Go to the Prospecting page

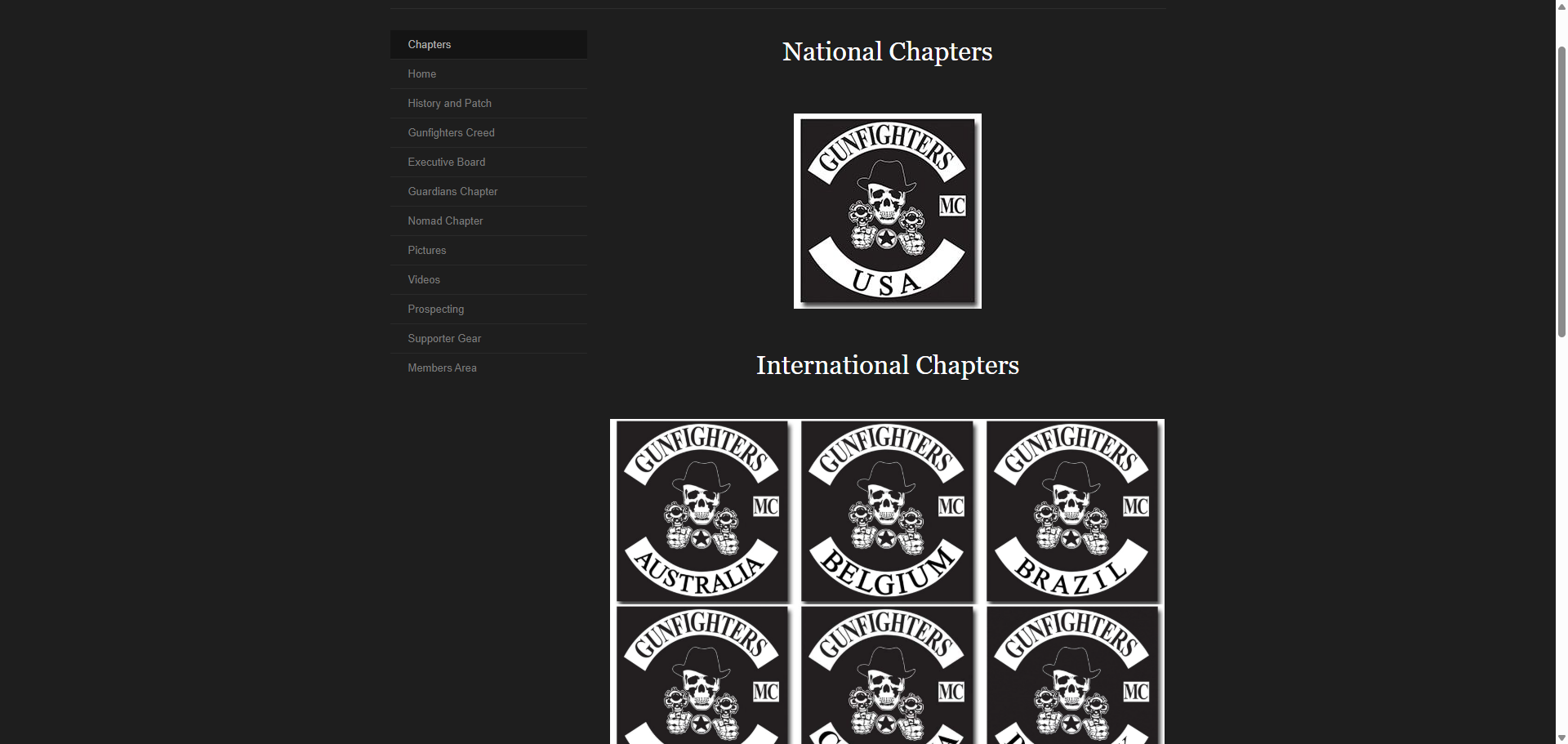point(488,309)
